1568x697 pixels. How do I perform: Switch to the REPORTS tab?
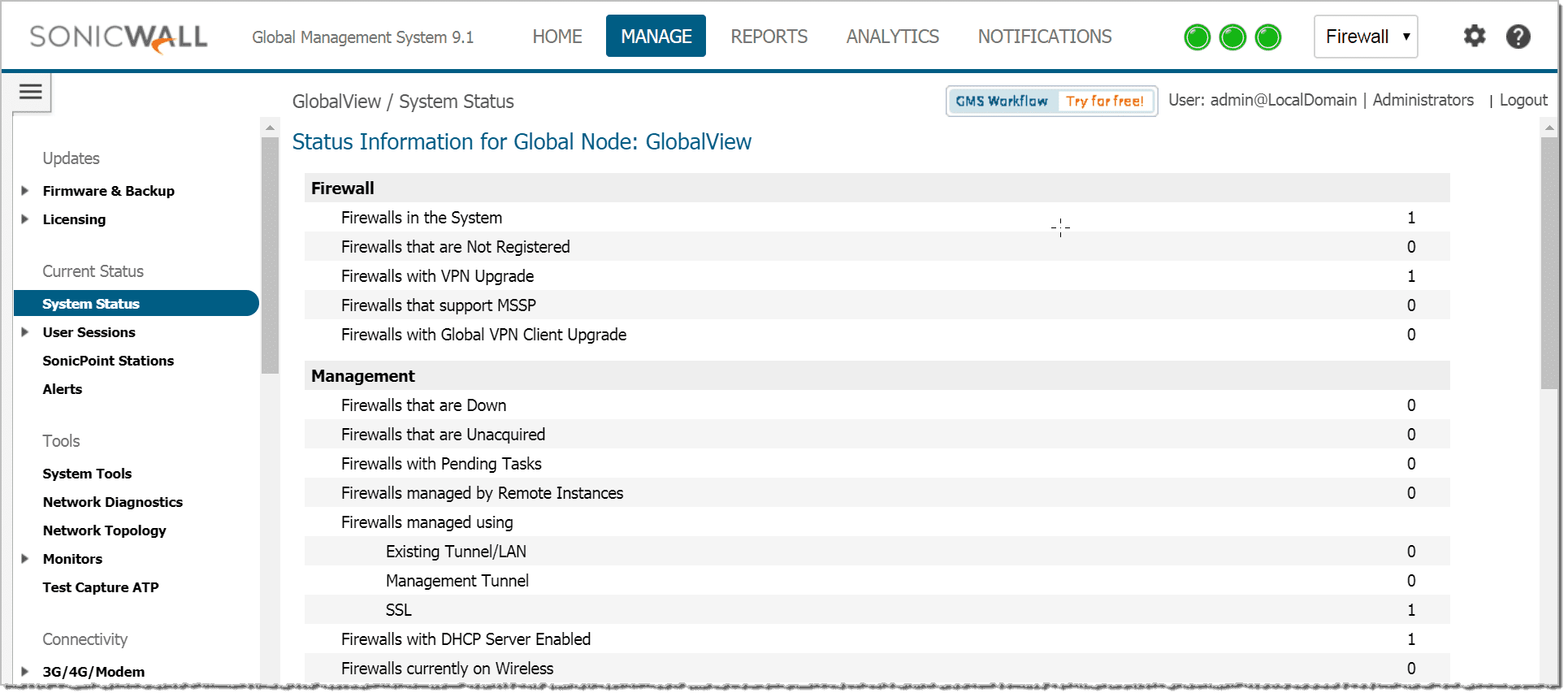(x=769, y=37)
